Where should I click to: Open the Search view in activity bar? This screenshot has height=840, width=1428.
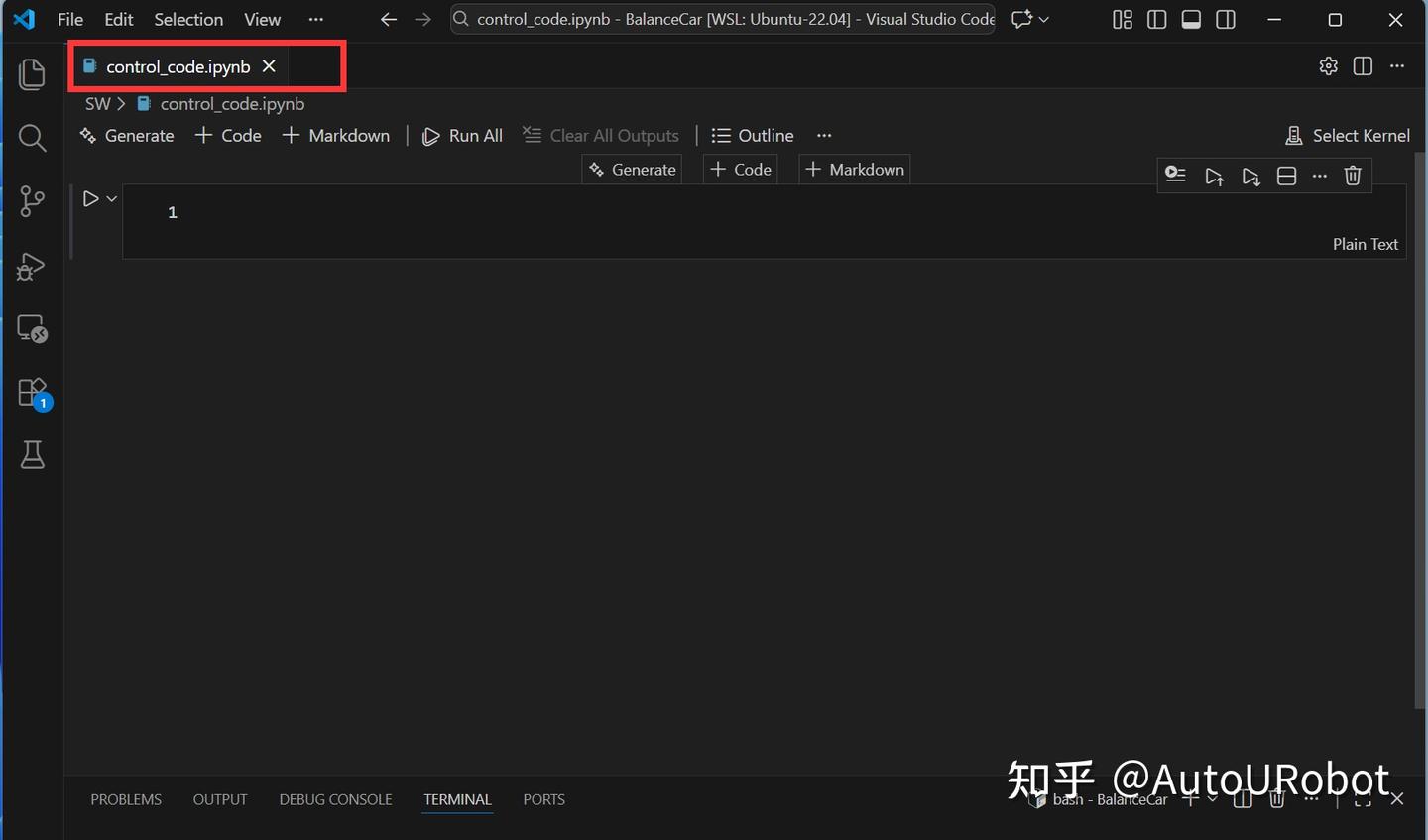32,138
